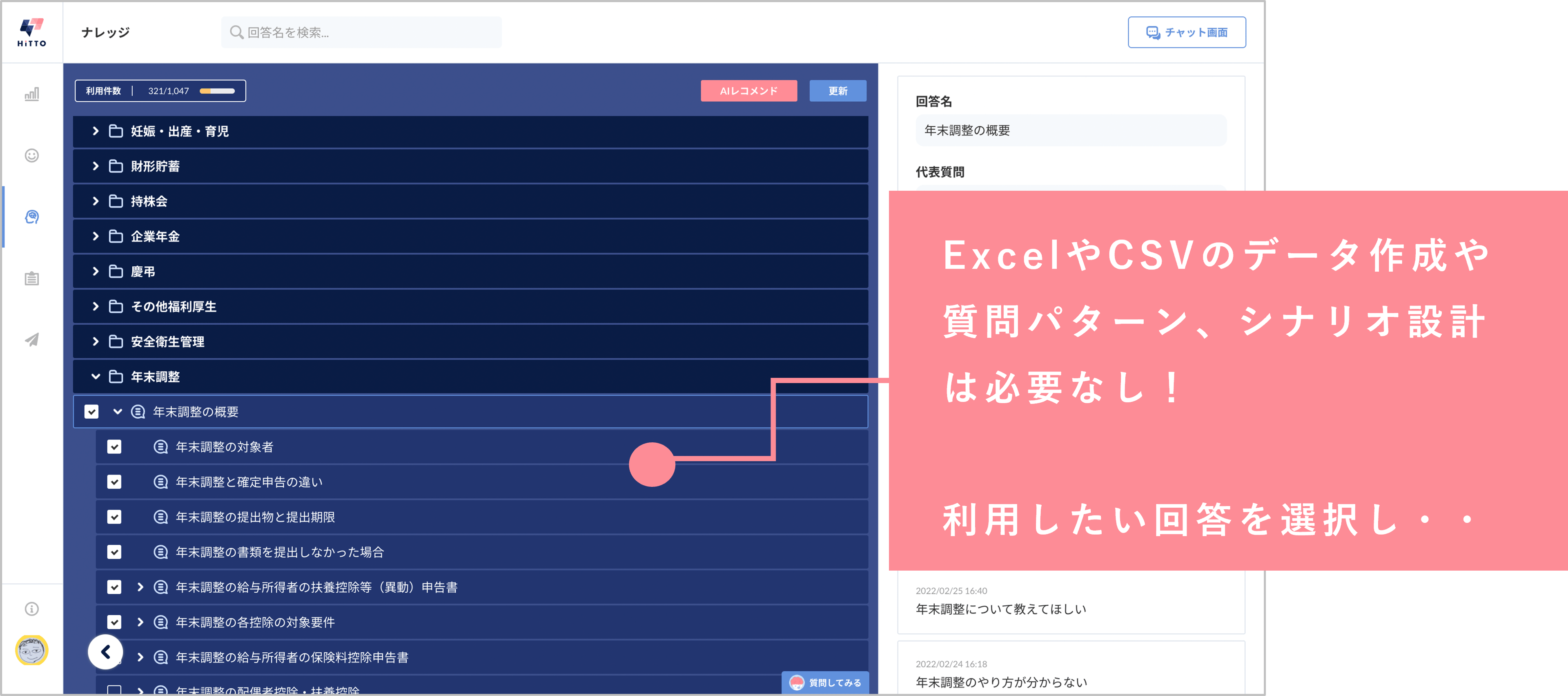The height and width of the screenshot is (696, 1568).
Task: Expand 年末調整の給与所得者の扶養控除等 item
Action: coord(140,587)
